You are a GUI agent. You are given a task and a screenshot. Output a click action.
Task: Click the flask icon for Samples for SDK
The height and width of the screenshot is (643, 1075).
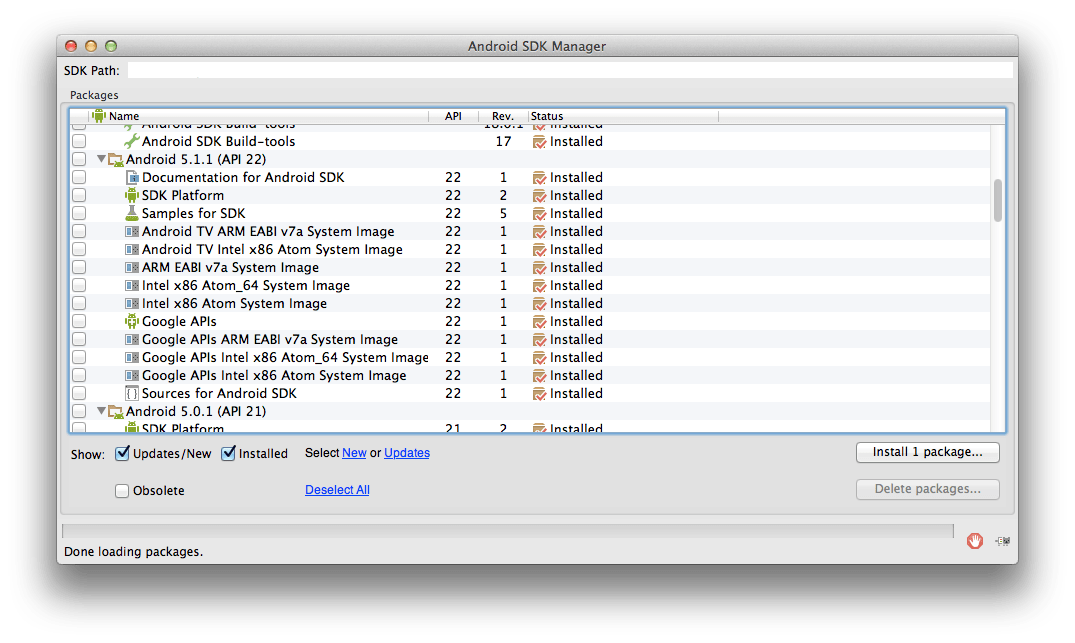tap(132, 213)
